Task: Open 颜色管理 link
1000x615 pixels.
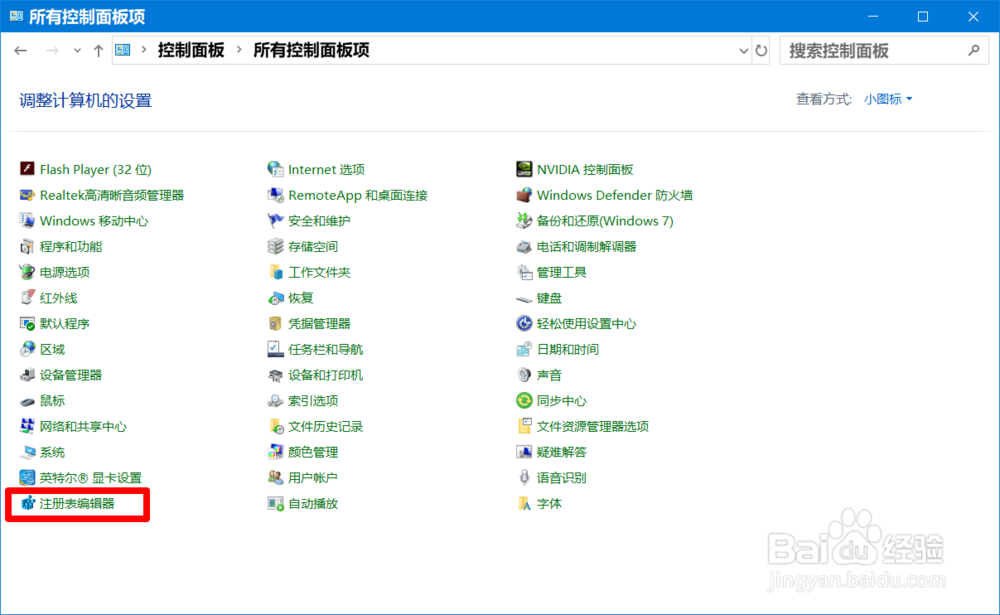Action: (x=313, y=452)
